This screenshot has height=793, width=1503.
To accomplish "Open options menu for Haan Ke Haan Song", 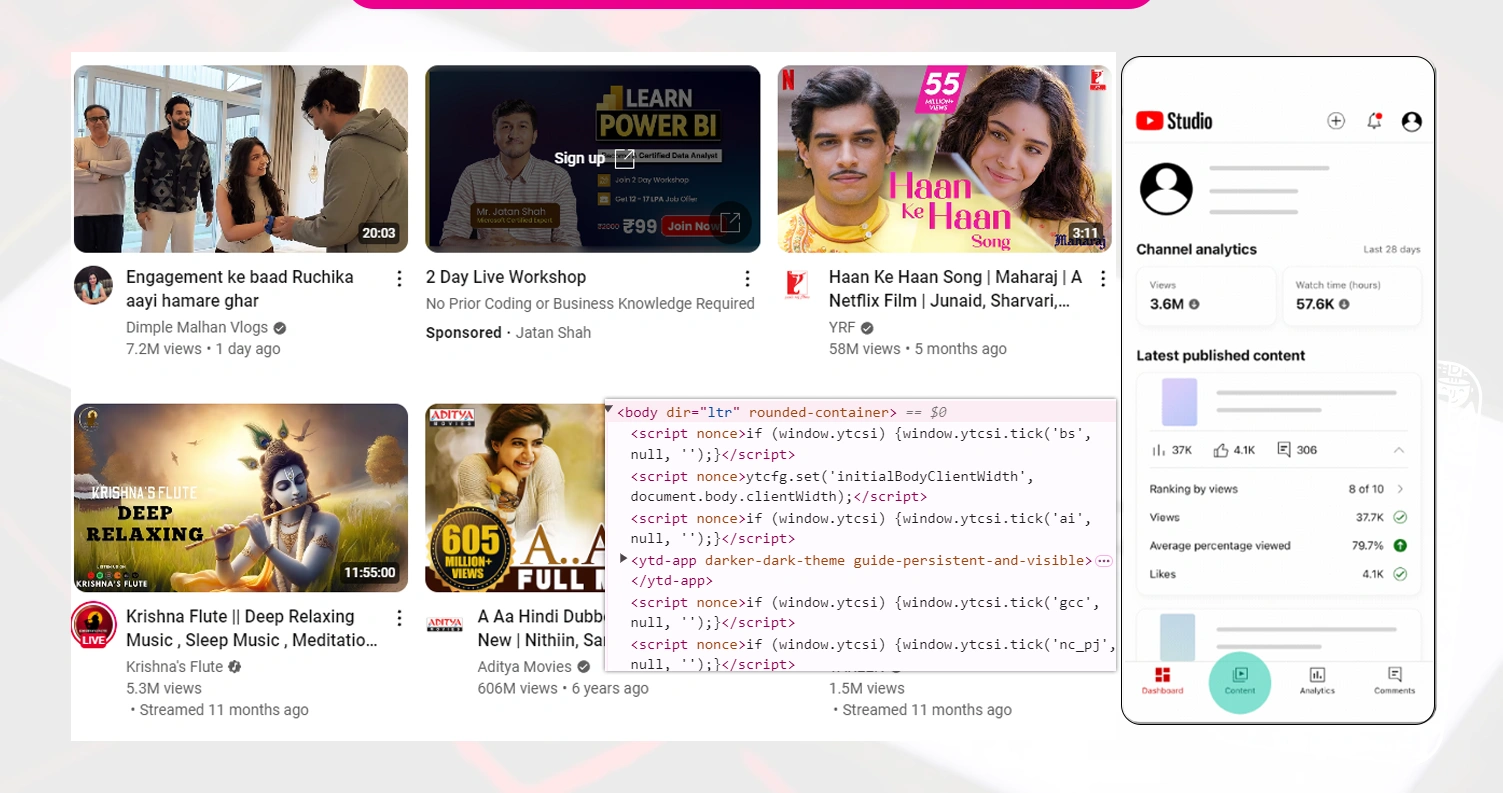I will coord(1103,279).
